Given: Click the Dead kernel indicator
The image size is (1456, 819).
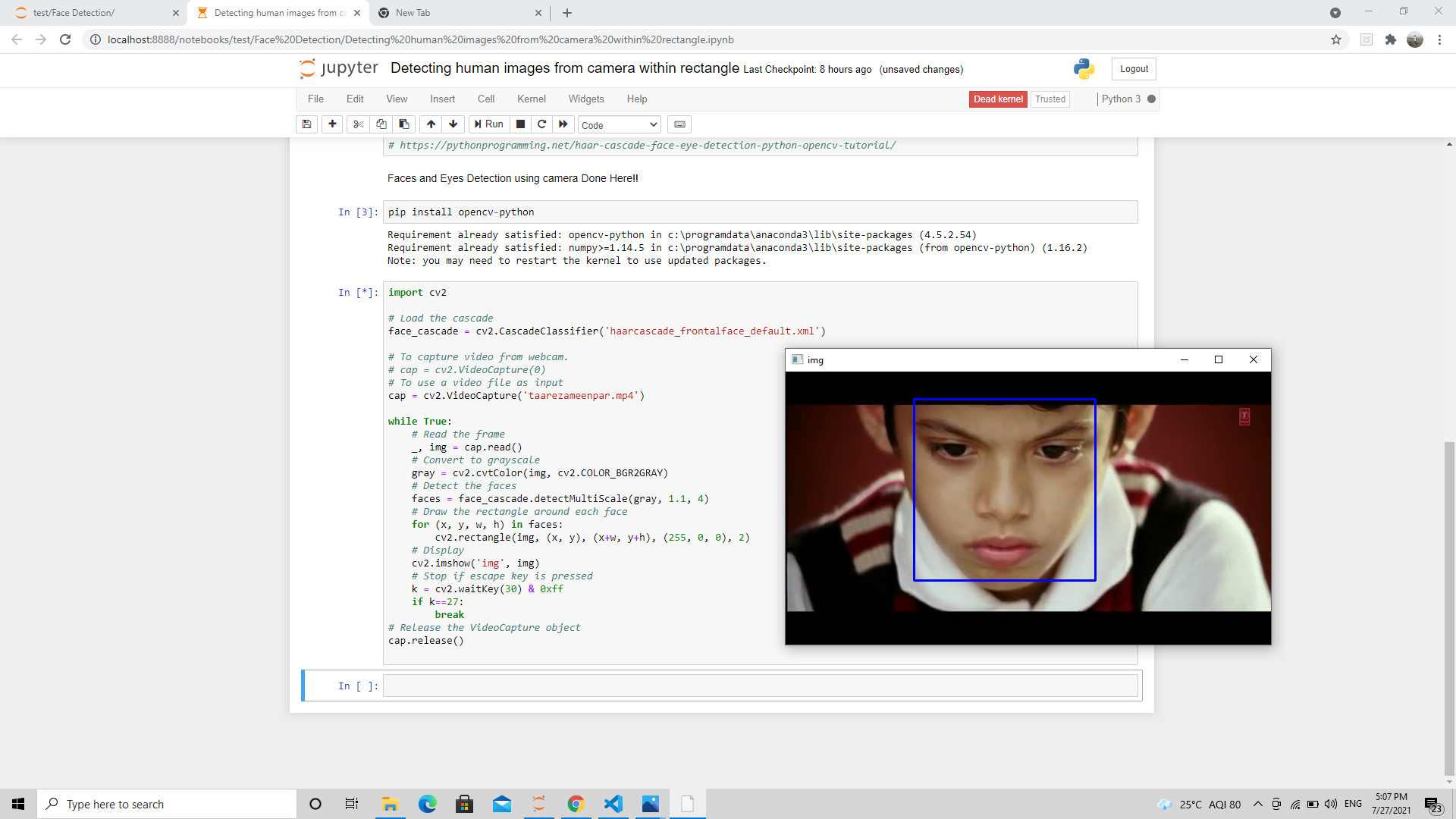Looking at the screenshot, I should tap(997, 99).
